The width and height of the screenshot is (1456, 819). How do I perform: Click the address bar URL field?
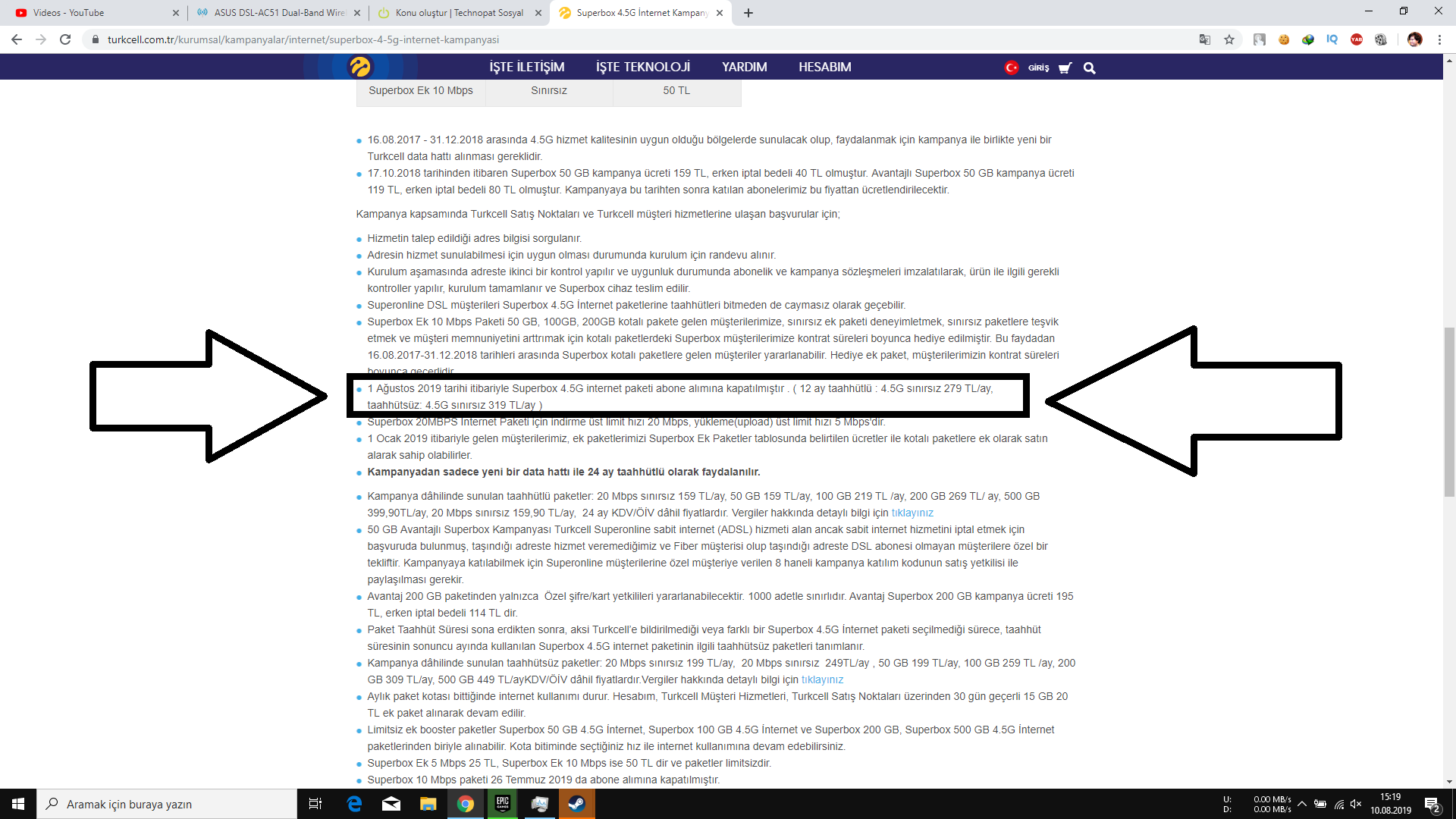click(645, 39)
